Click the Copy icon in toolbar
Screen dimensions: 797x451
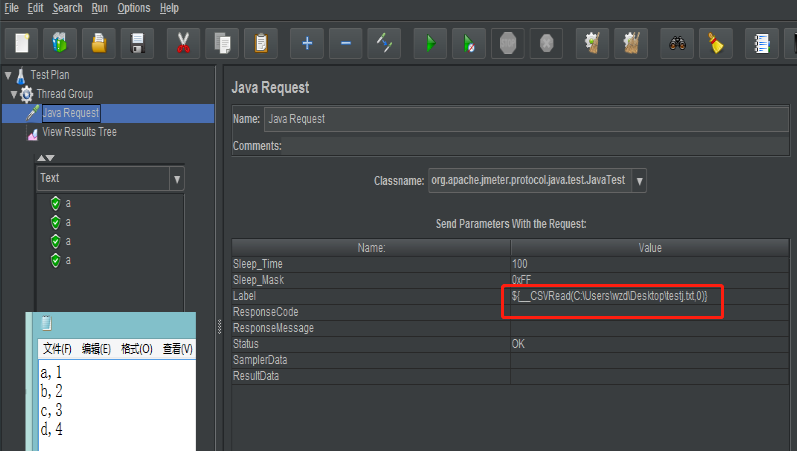[x=222, y=43]
